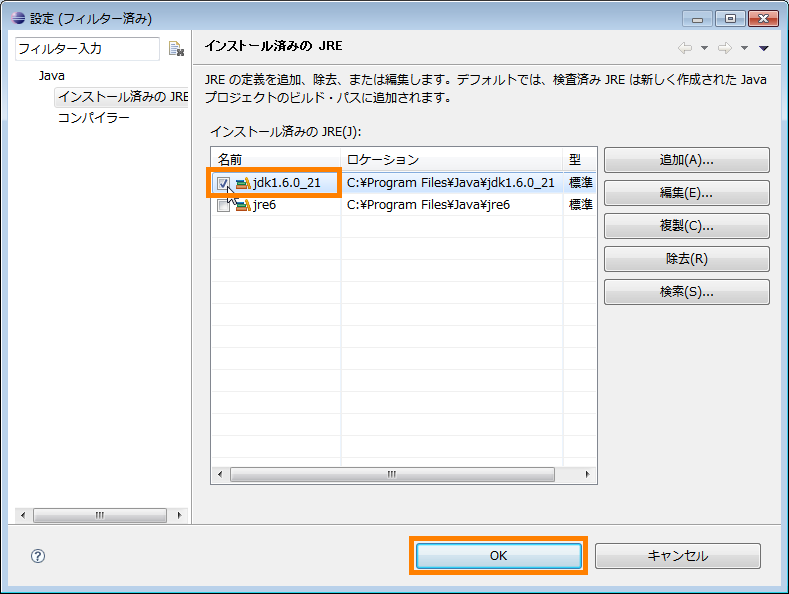Uncheck the jdk1.6.0_21 checkbox
Image resolution: width=789 pixels, height=594 pixels.
point(223,184)
